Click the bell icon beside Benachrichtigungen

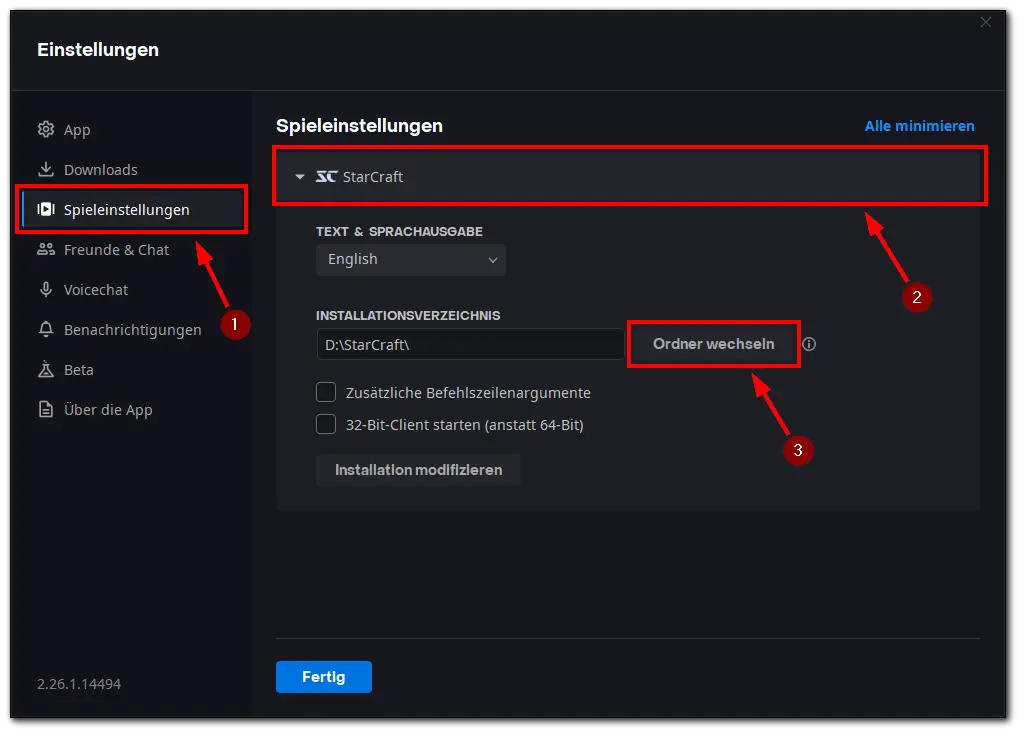click(46, 329)
